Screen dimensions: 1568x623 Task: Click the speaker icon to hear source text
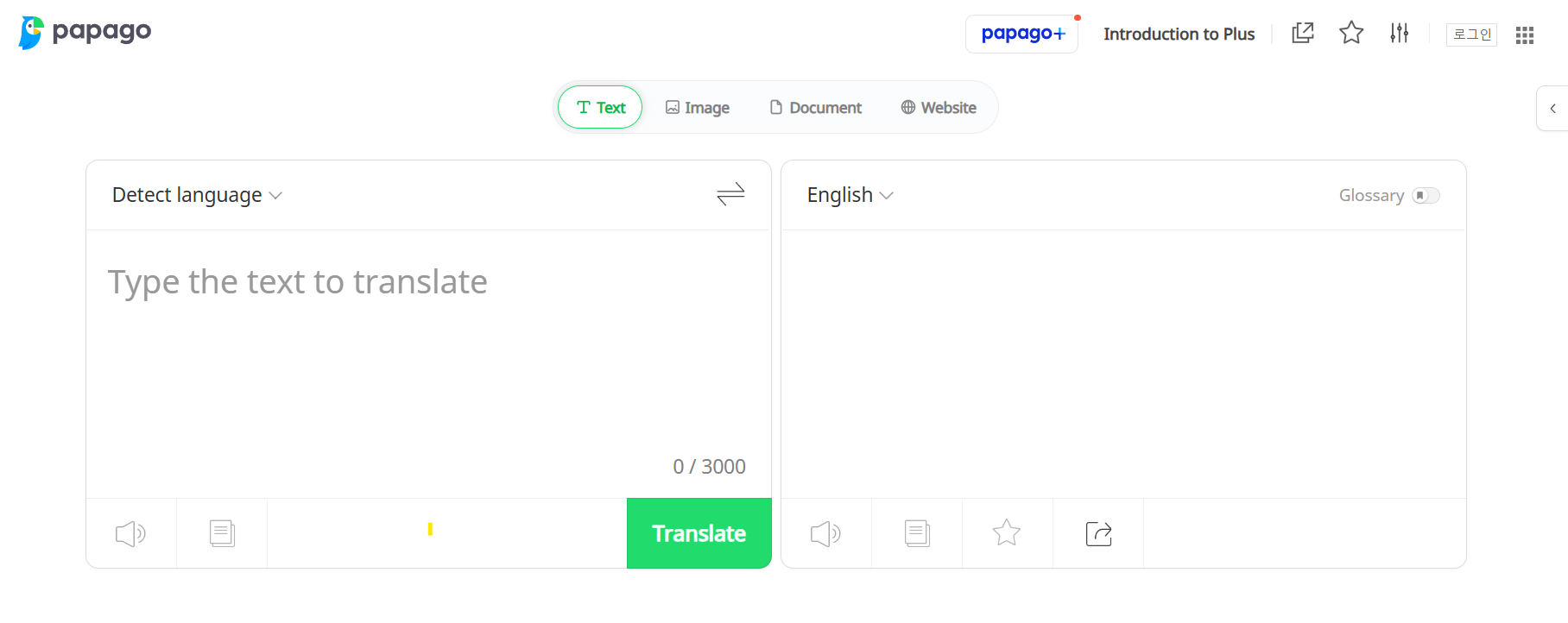pos(130,533)
